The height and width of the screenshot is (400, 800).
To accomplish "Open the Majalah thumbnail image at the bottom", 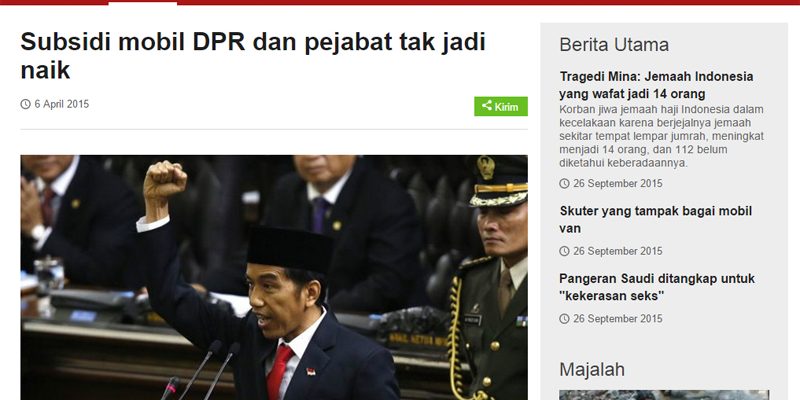I will pyautogui.click(x=664, y=395).
